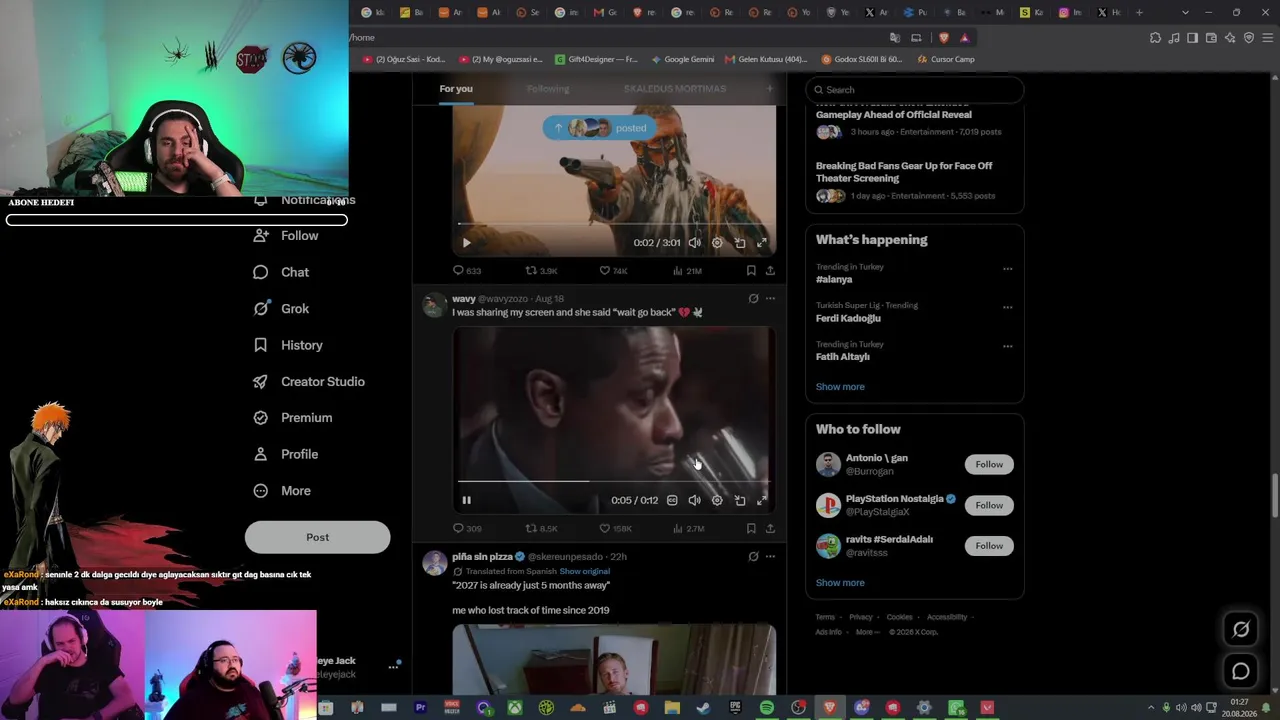Open the SKALEDUS MORTIMAS tab
Viewport: 1280px width, 720px height.
coord(675,89)
